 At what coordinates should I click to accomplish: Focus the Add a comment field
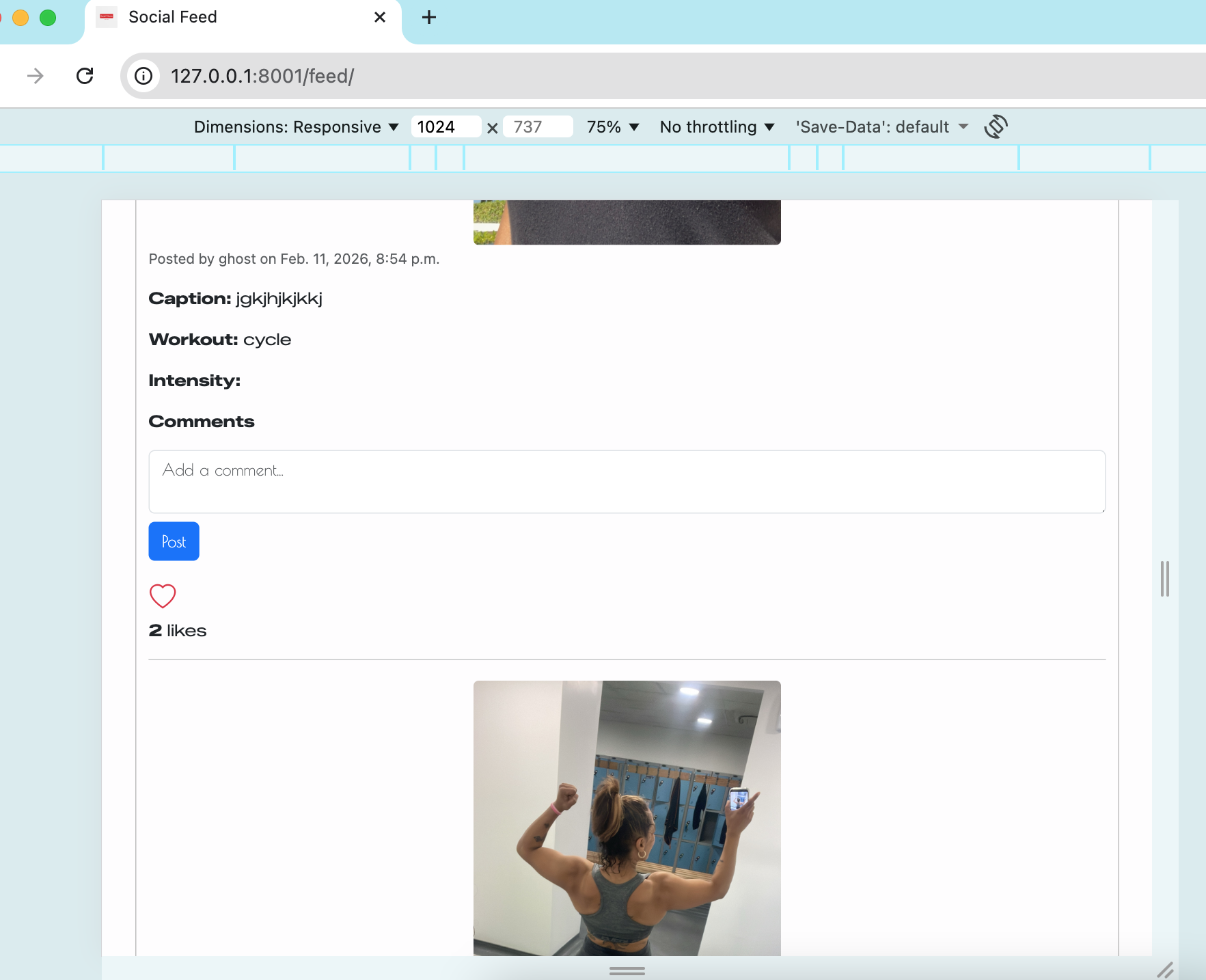[626, 482]
